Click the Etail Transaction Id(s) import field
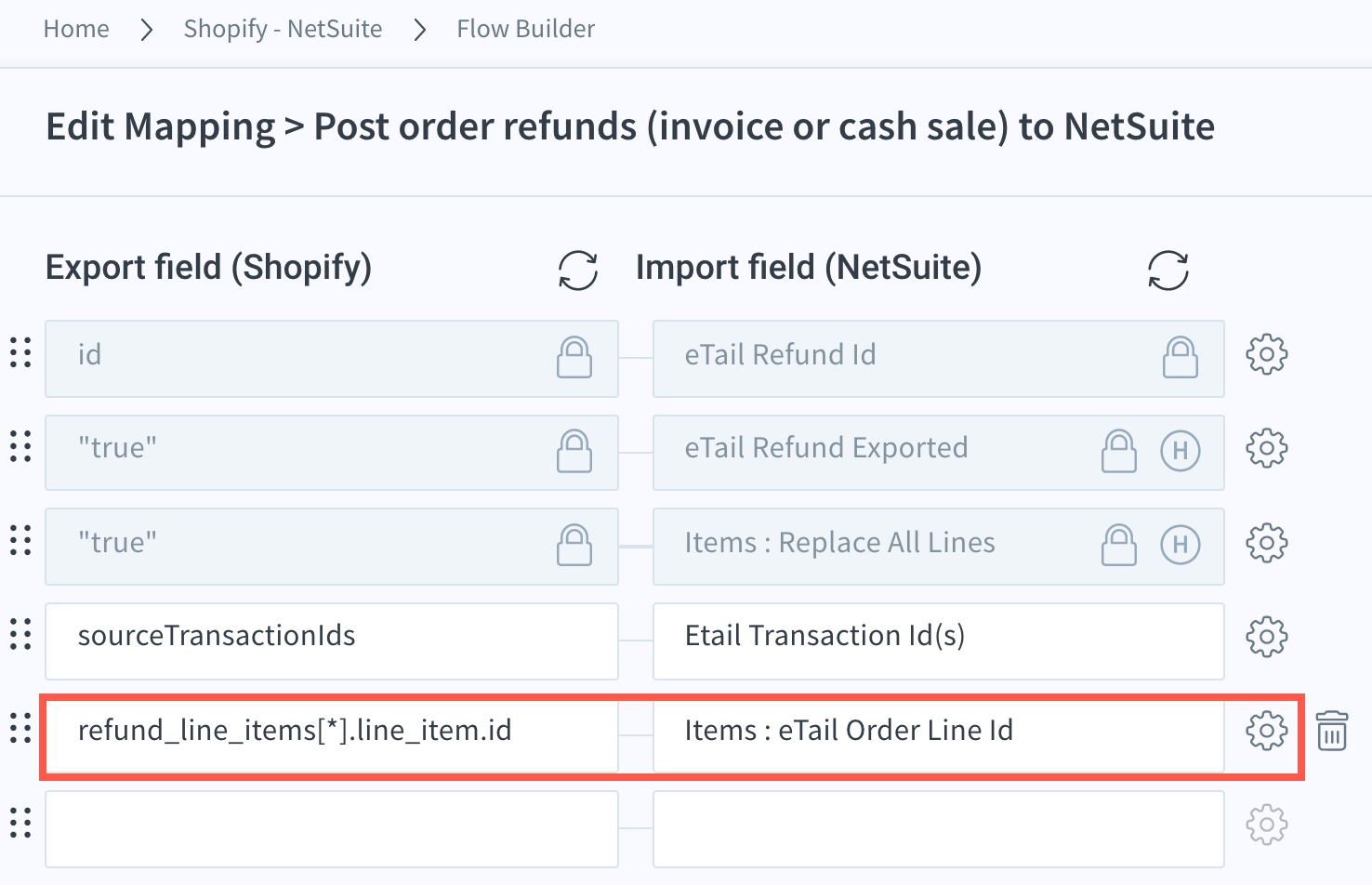The height and width of the screenshot is (885, 1372). tap(939, 641)
